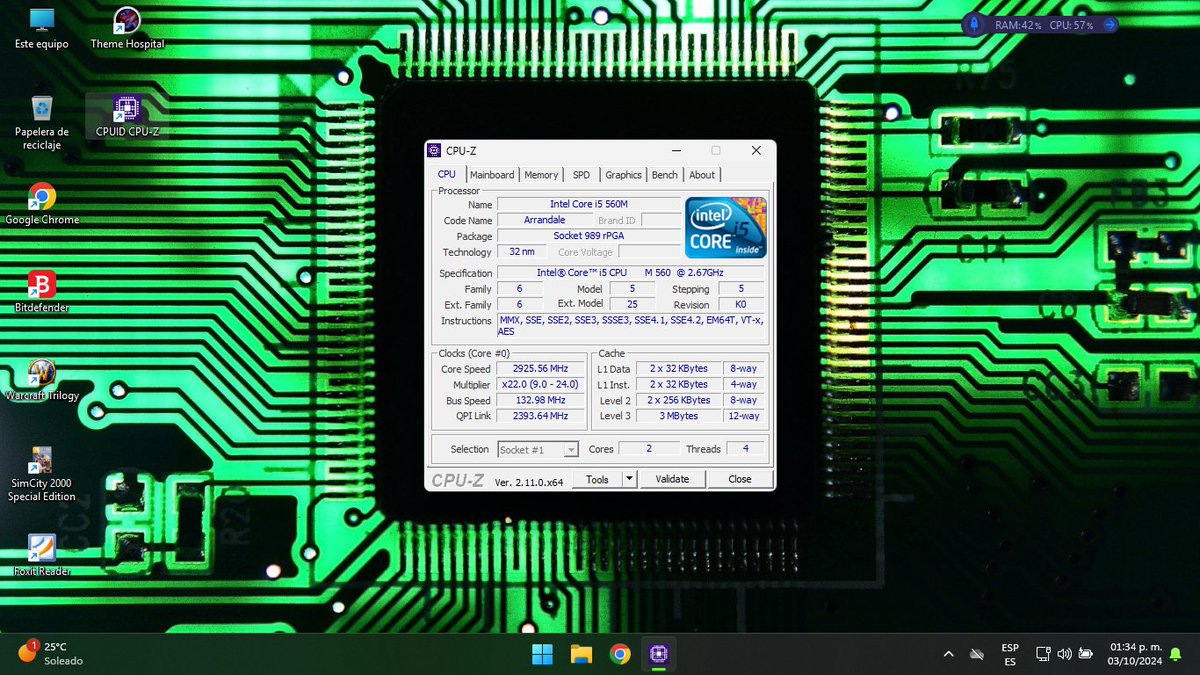Open network status tray icon
1200x675 pixels.
[x=1042, y=654]
